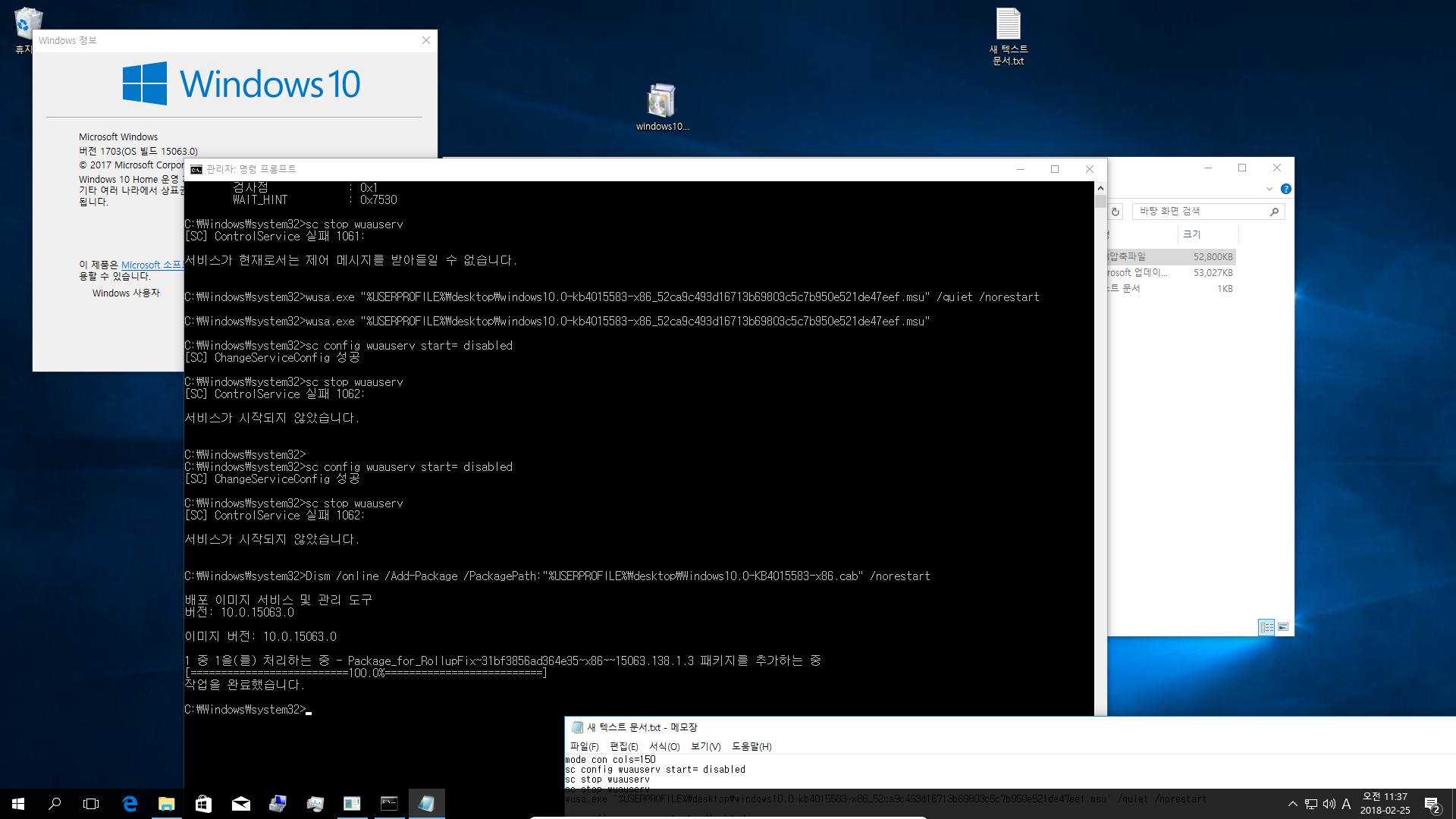
Task: Open Notepad 파일(F) menu
Action: (584, 747)
